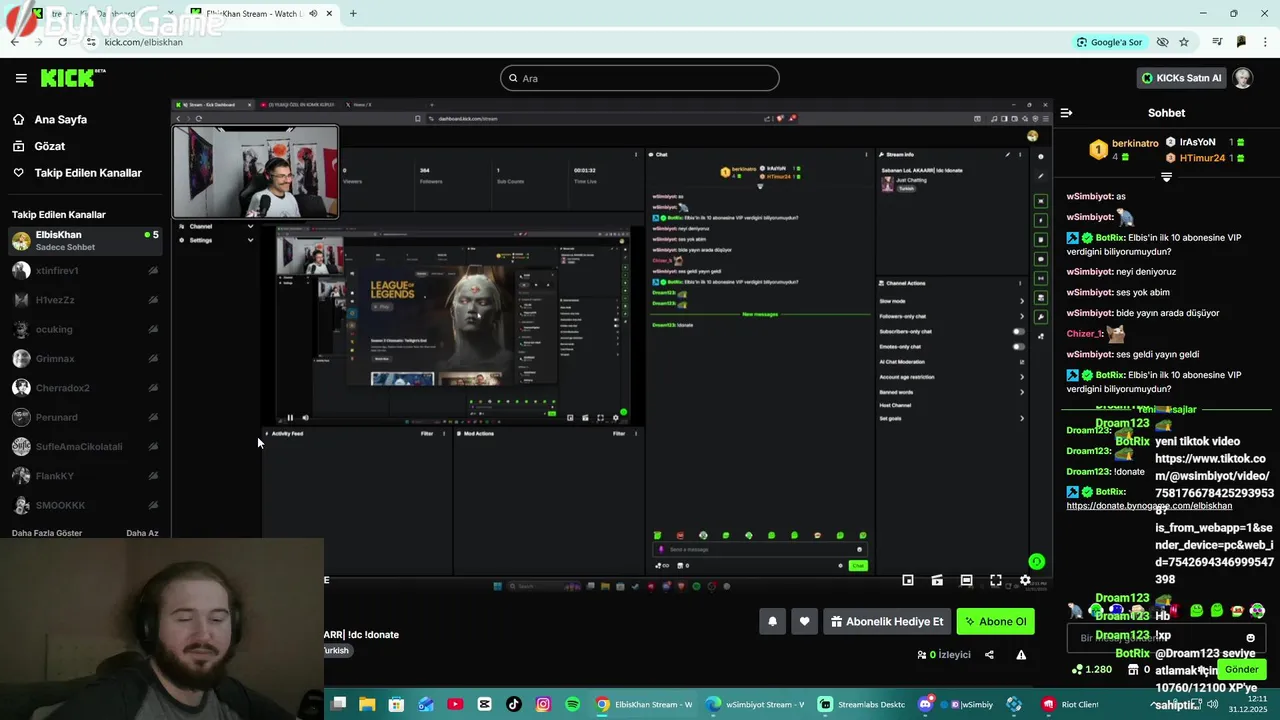Image resolution: width=1280 pixels, height=720 pixels.
Task: Collapse the Sohbet chat panel
Action: click(1066, 113)
